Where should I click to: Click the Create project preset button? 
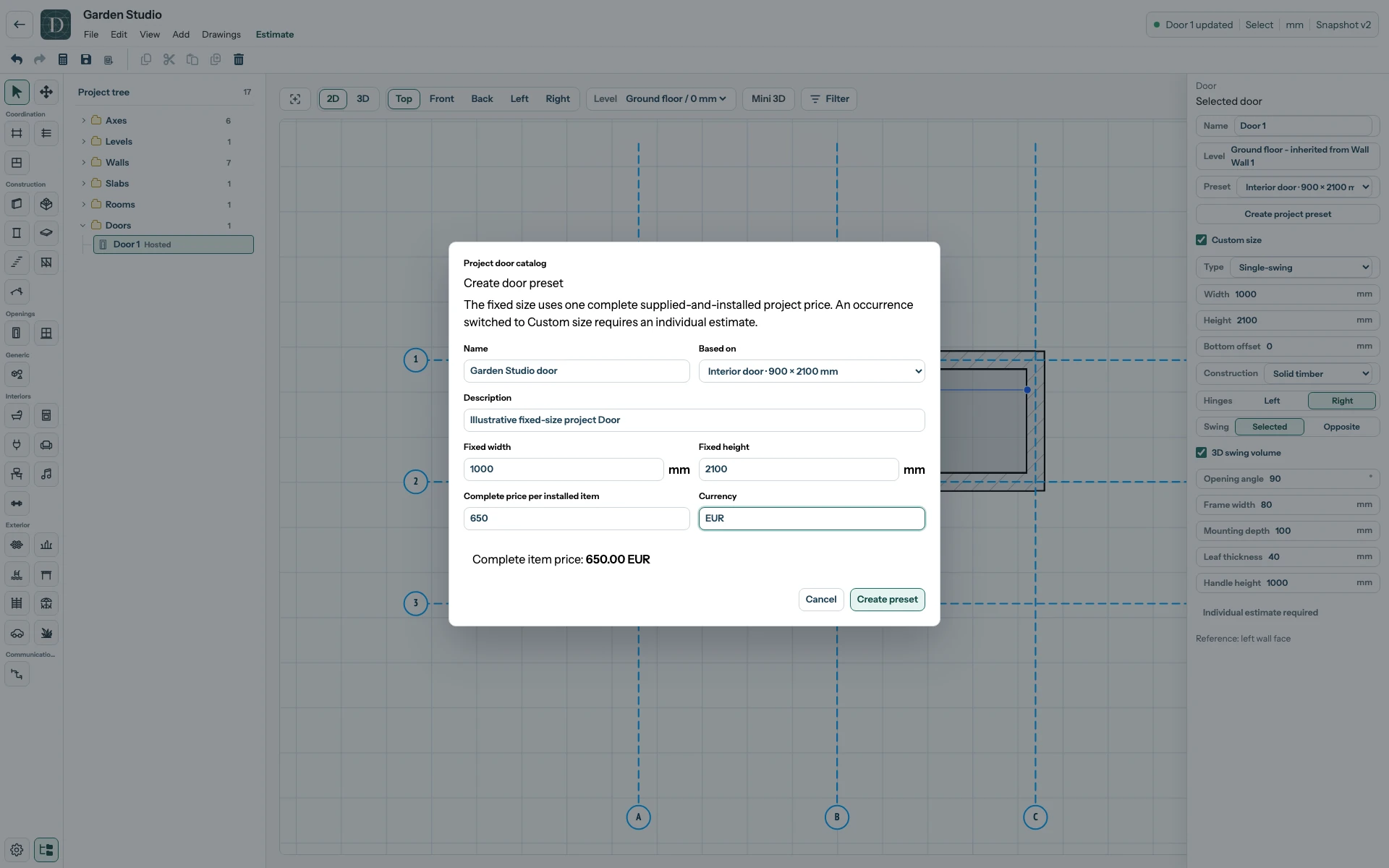(x=1288, y=214)
